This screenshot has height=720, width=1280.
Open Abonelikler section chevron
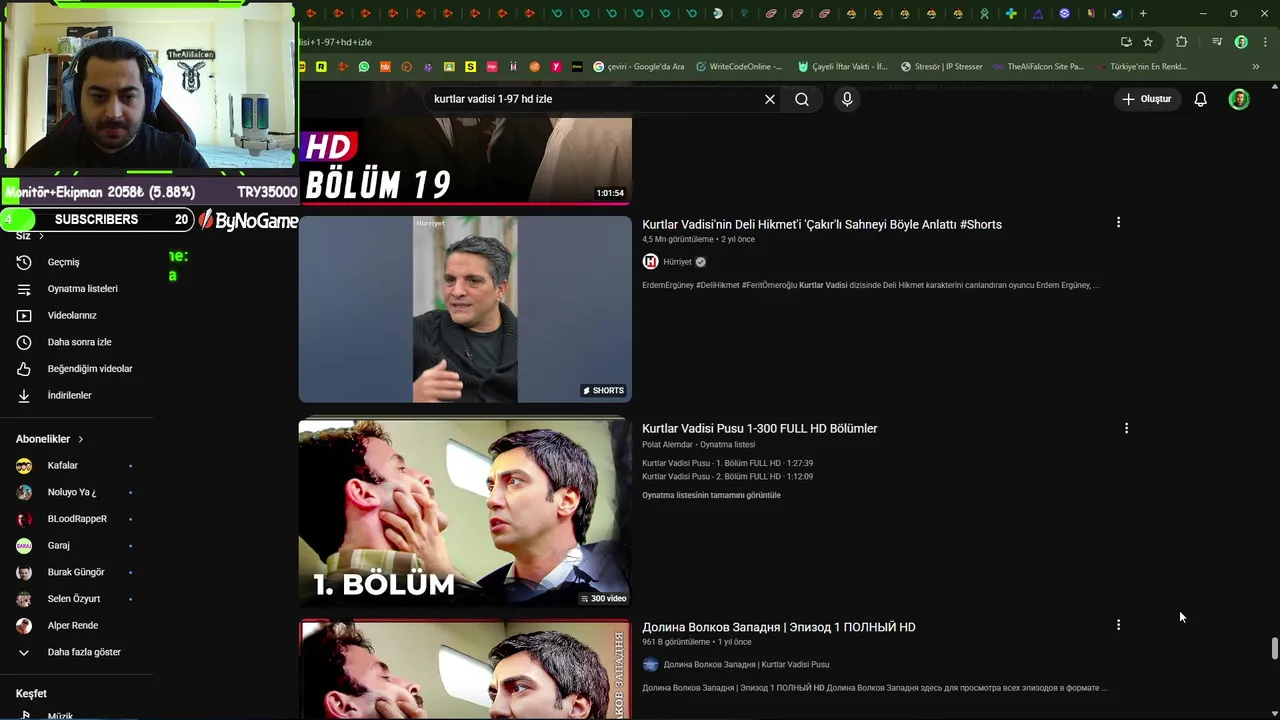[81, 439]
